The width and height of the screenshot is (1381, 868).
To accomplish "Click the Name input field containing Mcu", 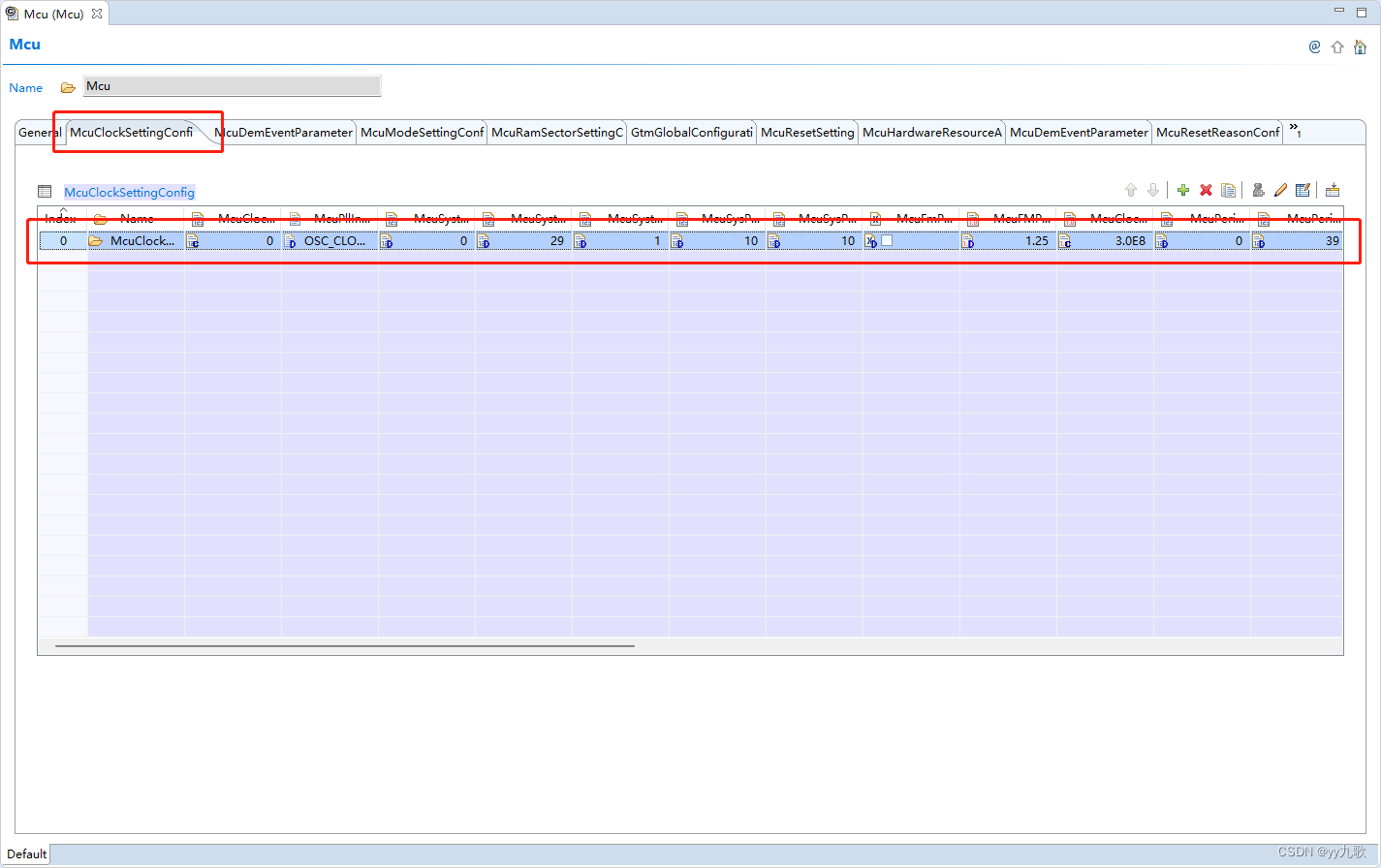I will (x=232, y=86).
